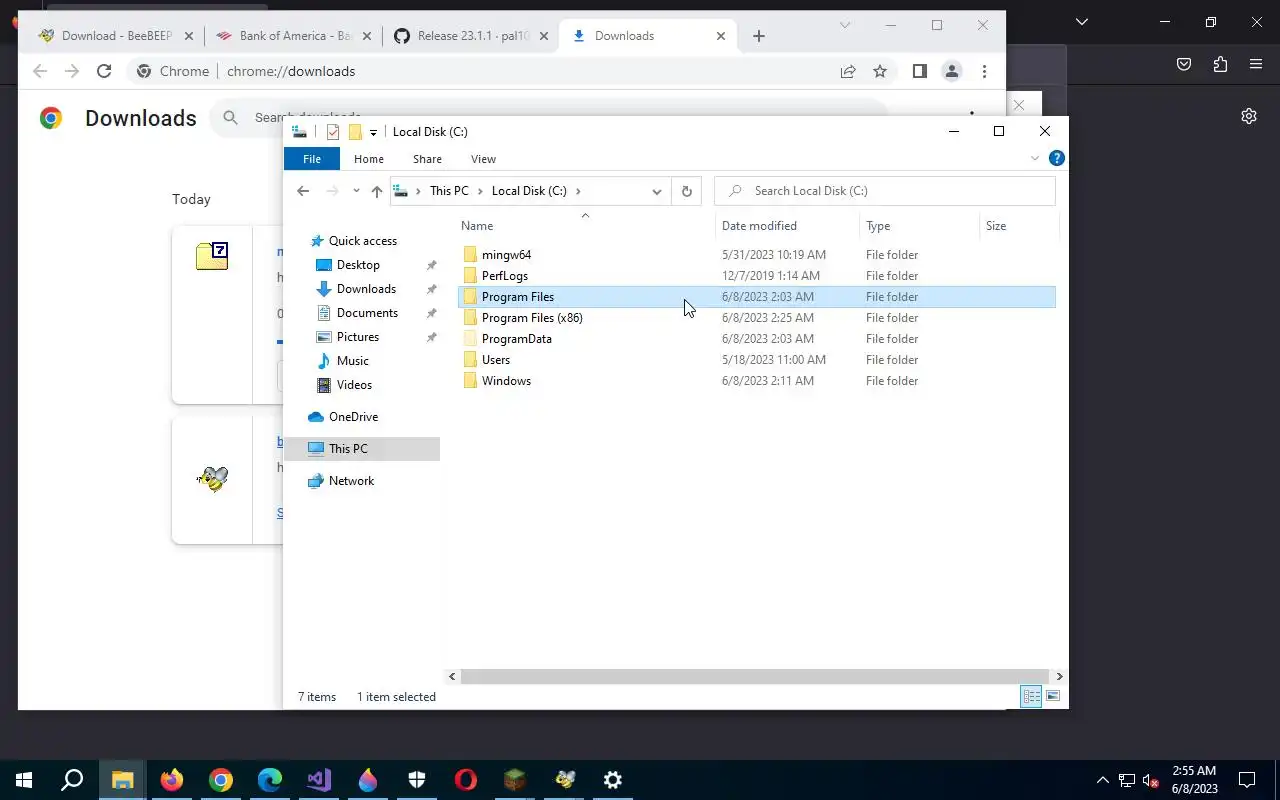Click Chrome share this page icon
Screen dimensions: 1280x800
coord(848,71)
